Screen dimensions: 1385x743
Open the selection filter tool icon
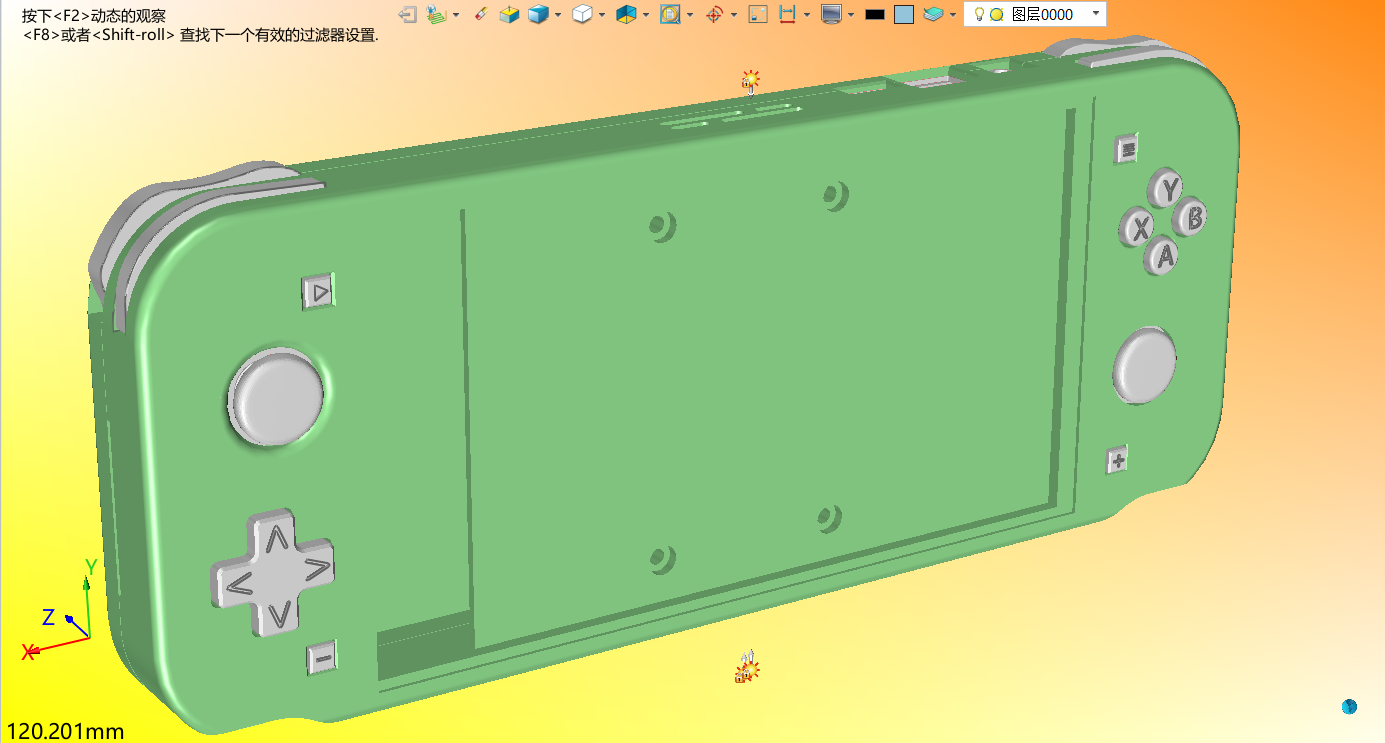tap(436, 14)
